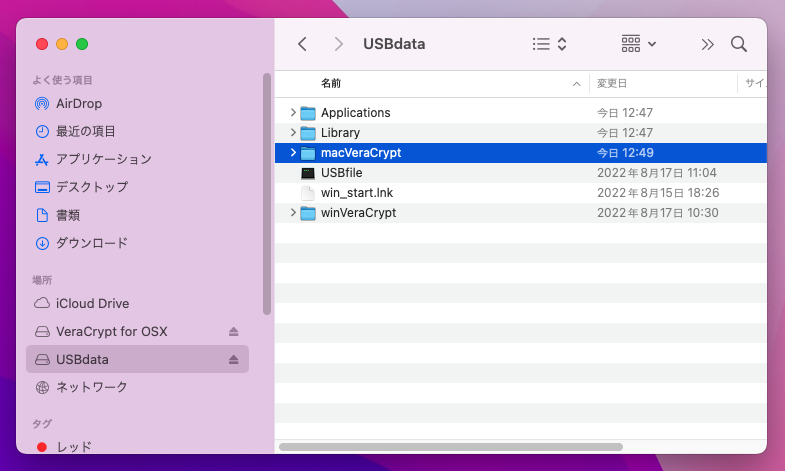Open AirDrop in the sidebar
Image resolution: width=785 pixels, height=471 pixels.
pos(79,103)
